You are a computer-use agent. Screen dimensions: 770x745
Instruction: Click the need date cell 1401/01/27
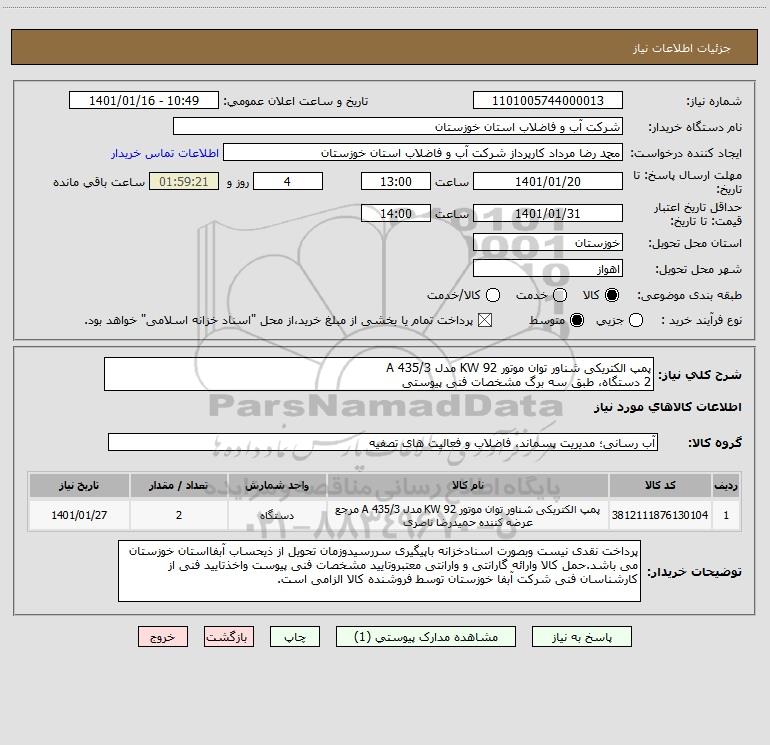[79, 515]
